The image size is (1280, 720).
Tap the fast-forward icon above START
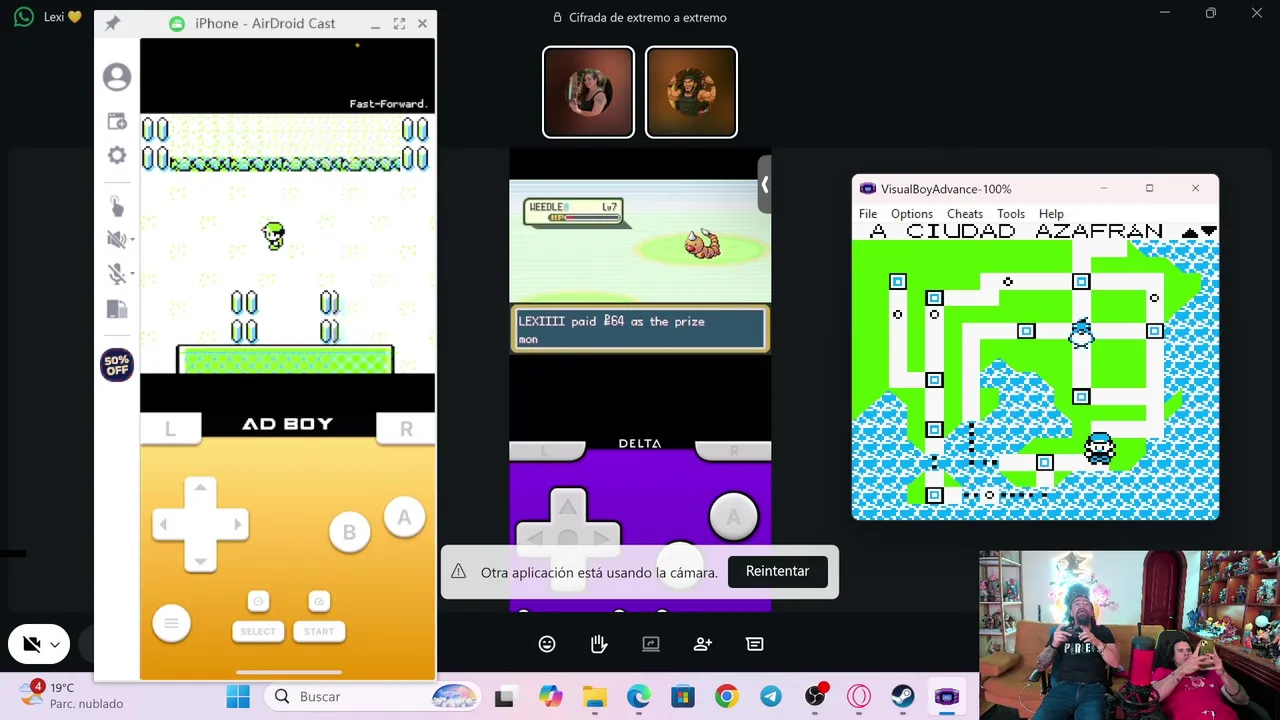319,601
